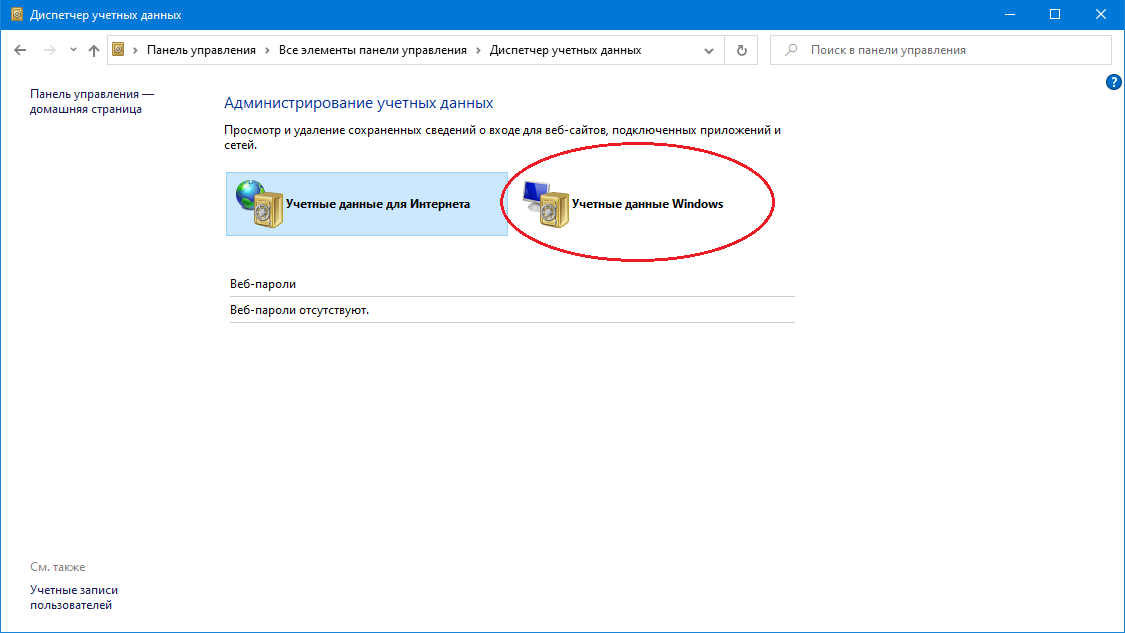
Task: Click the 'См. также' label
Action: pyautogui.click(x=57, y=567)
